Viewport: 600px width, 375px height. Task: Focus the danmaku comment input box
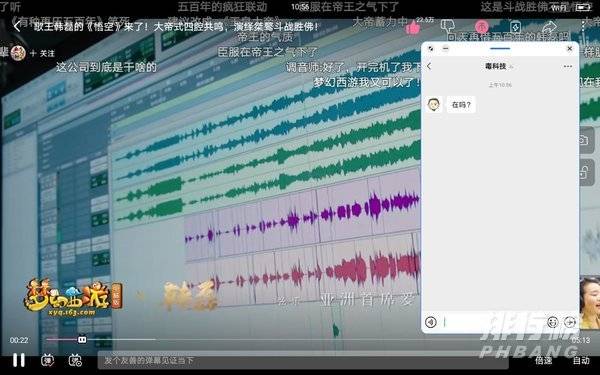click(302, 360)
